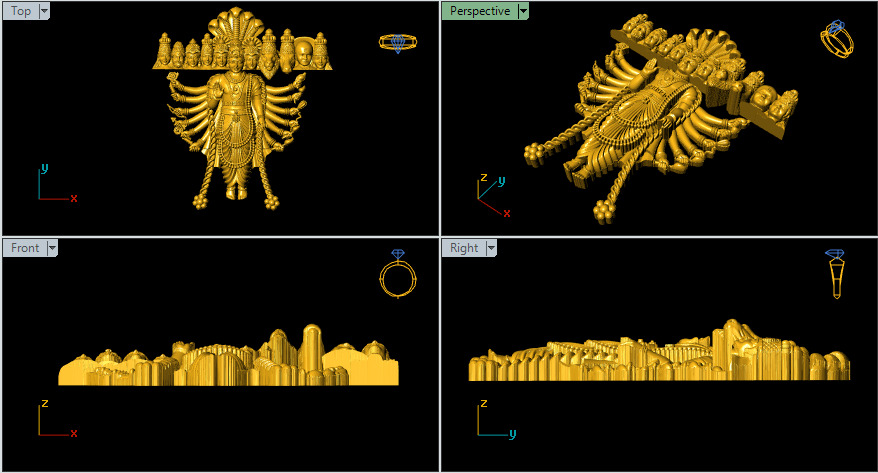Click the ring orientation icon in Top view
Viewport: 878px width, 473px height.
pyautogui.click(x=398, y=43)
